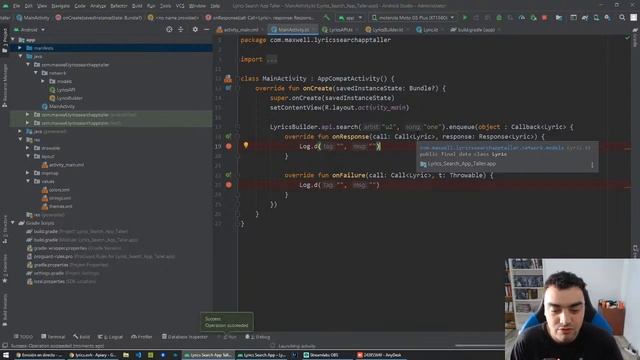Switch to the Lyric.kt editor tab

click(429, 30)
